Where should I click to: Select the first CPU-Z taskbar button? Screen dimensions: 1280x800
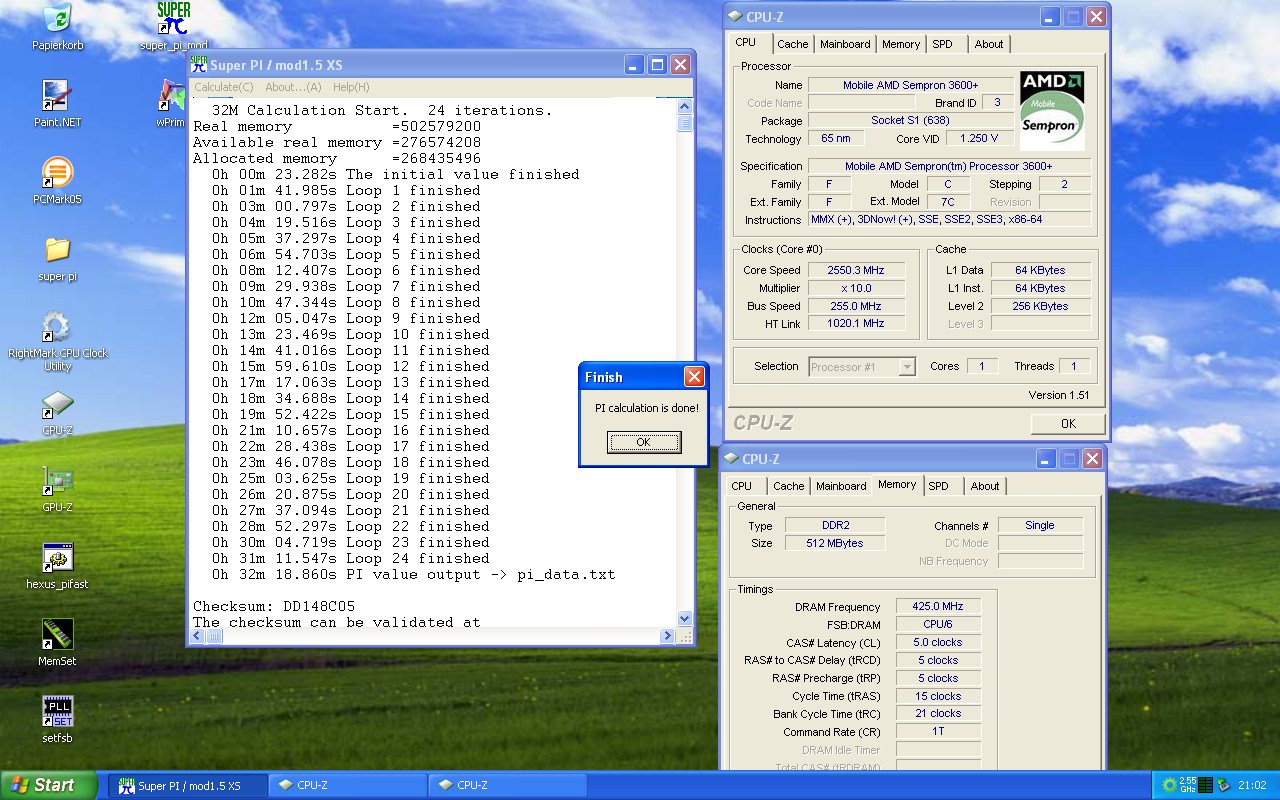click(347, 785)
